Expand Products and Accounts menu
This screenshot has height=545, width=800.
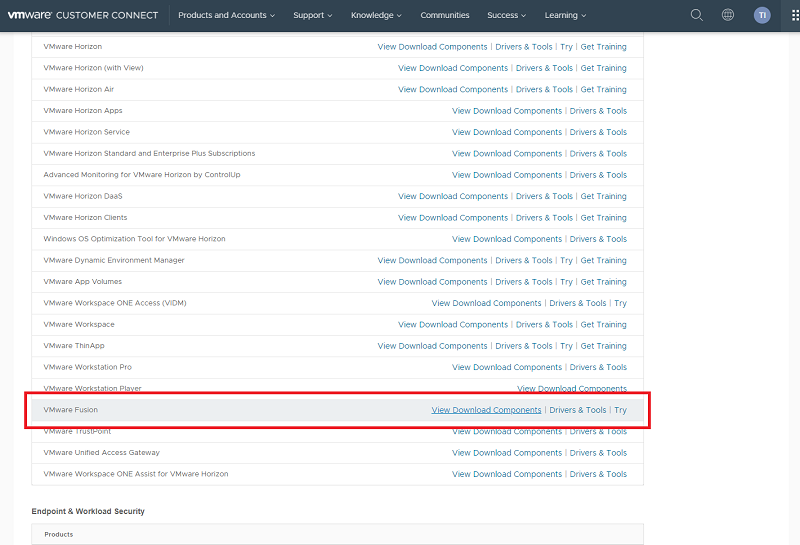pos(226,15)
